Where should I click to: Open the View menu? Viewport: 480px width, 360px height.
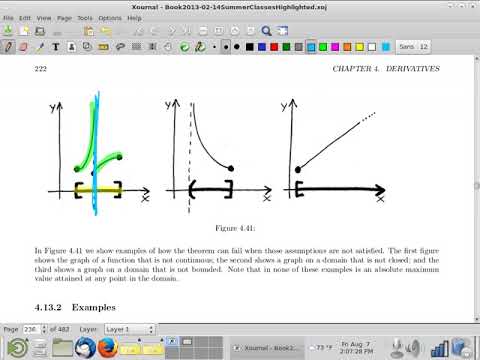(x=44, y=18)
